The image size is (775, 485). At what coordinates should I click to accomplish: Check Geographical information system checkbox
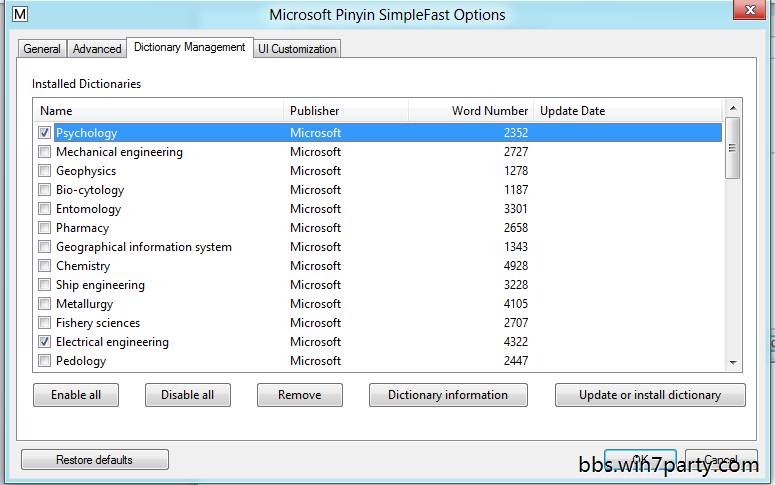(x=44, y=246)
